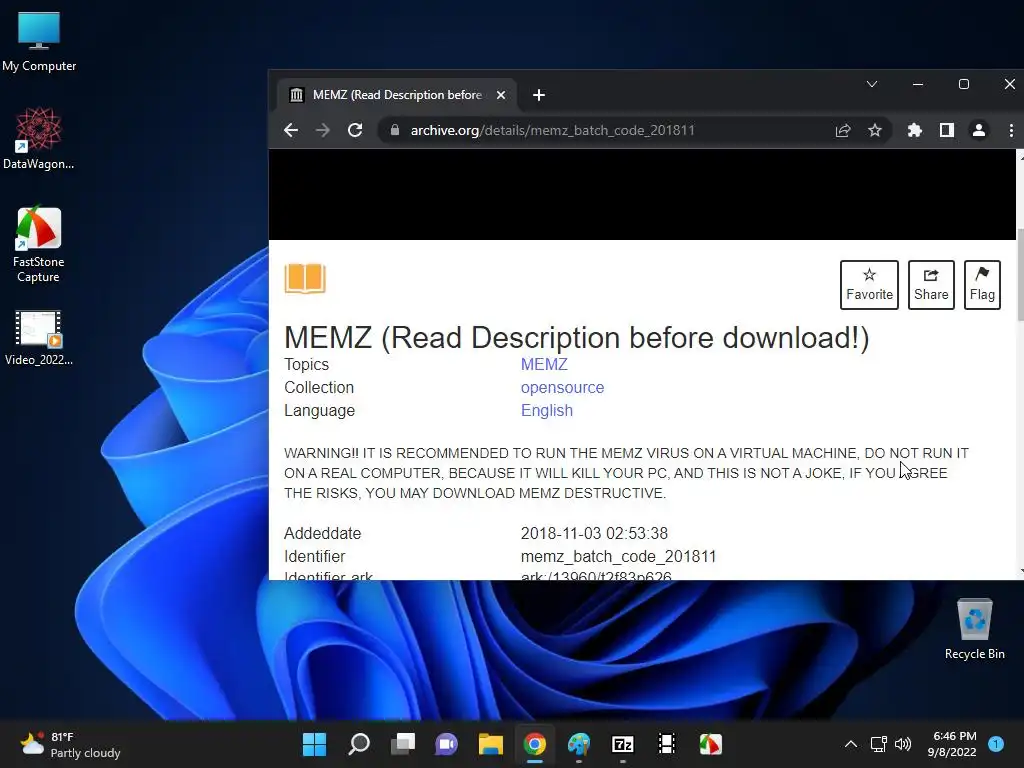Open Chrome three-dot menu
1024x768 pixels.
1011,130
